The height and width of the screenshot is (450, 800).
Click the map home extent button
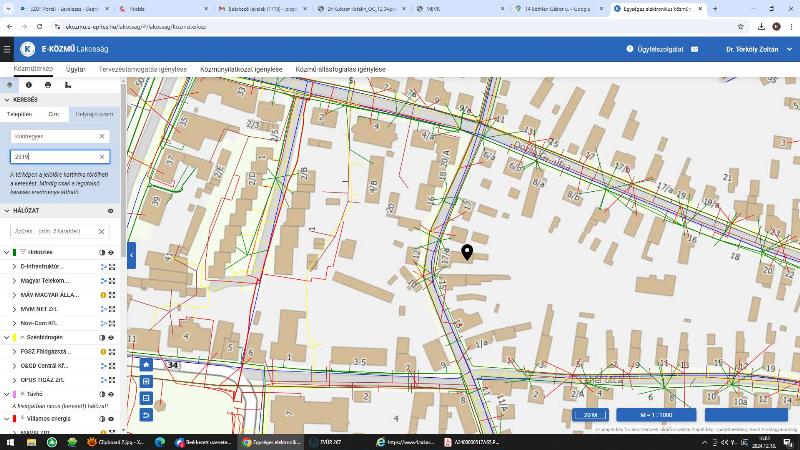[146, 364]
